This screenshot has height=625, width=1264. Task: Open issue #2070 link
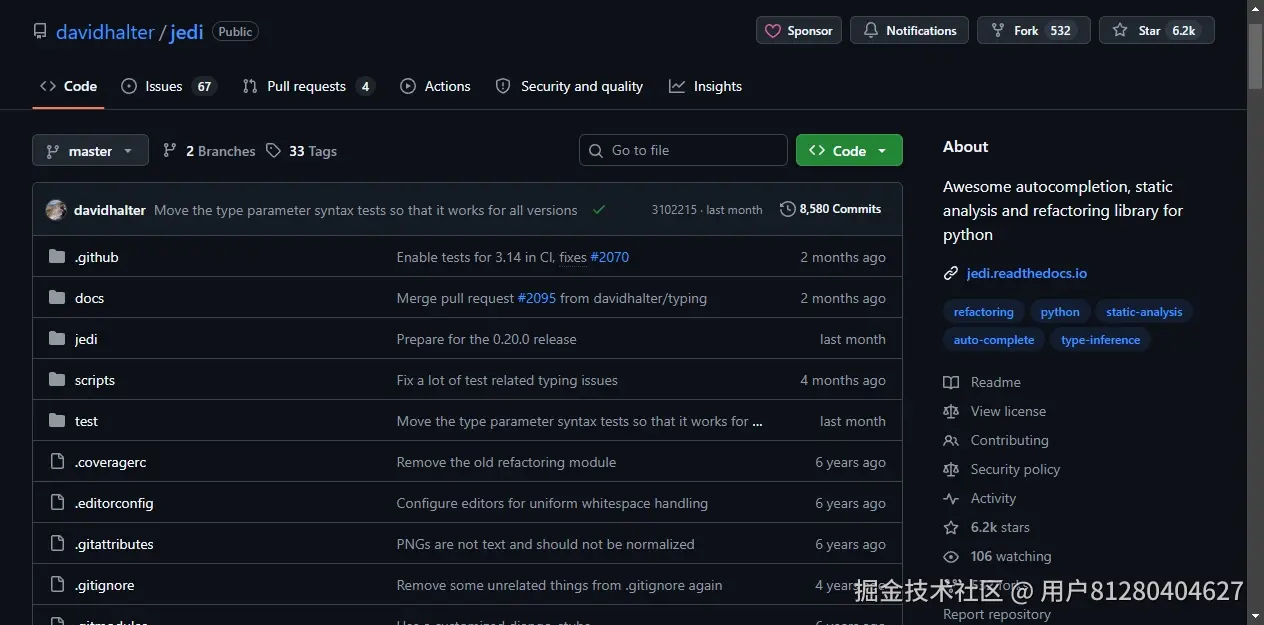pyautogui.click(x=609, y=257)
